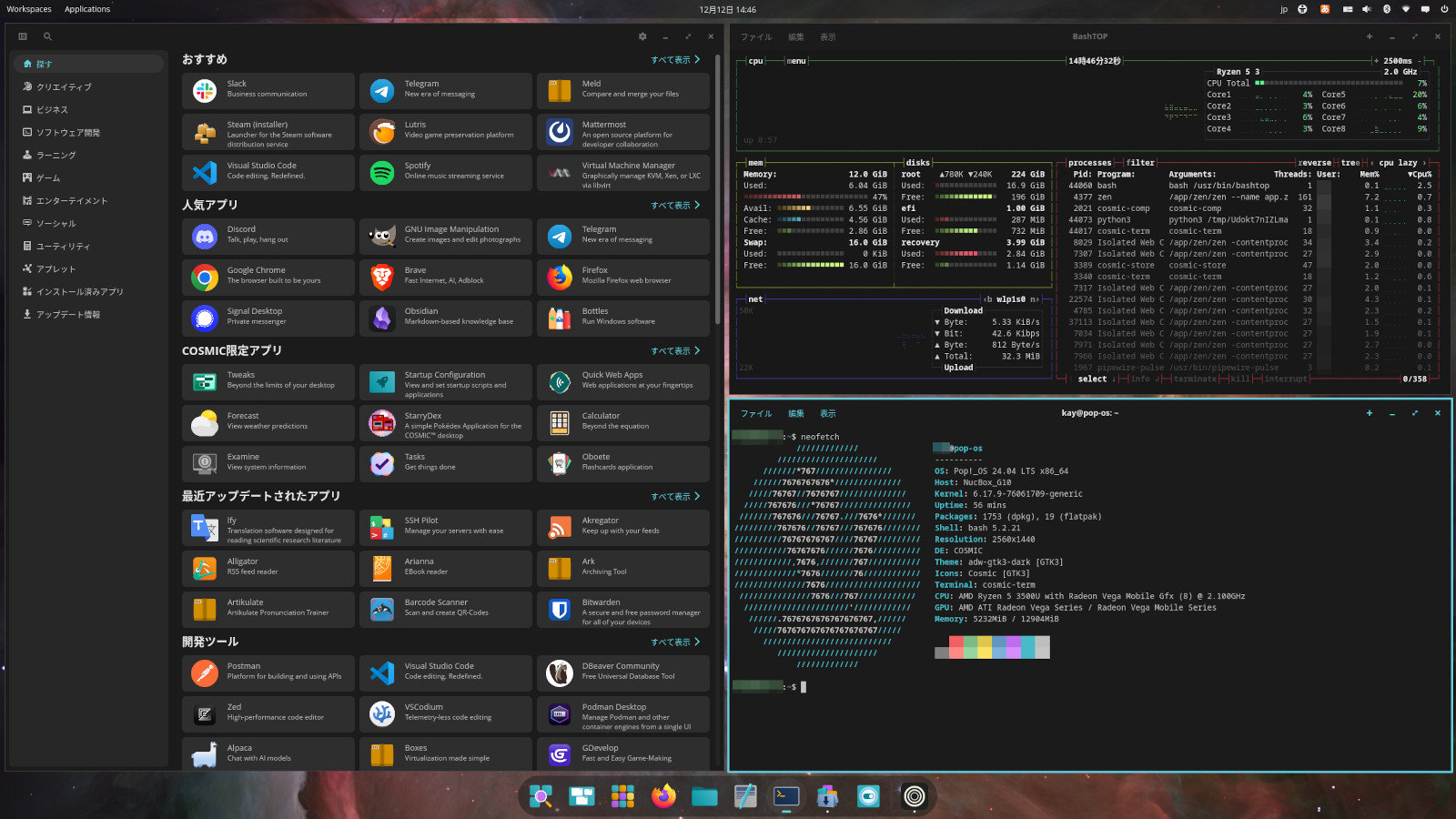Click the Workspaces button in top panel
The width and height of the screenshot is (1456, 819).
coord(29,9)
